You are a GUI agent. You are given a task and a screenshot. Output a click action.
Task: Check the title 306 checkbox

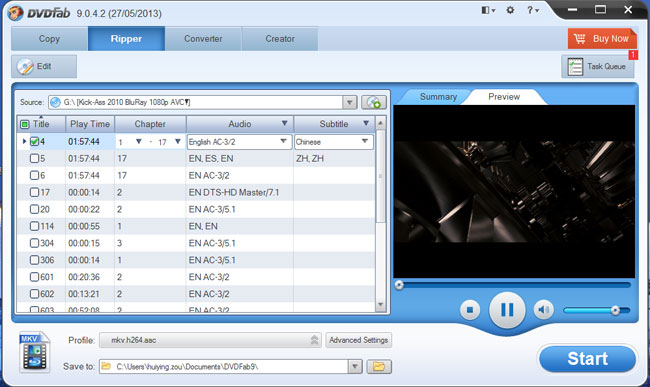[x=34, y=260]
